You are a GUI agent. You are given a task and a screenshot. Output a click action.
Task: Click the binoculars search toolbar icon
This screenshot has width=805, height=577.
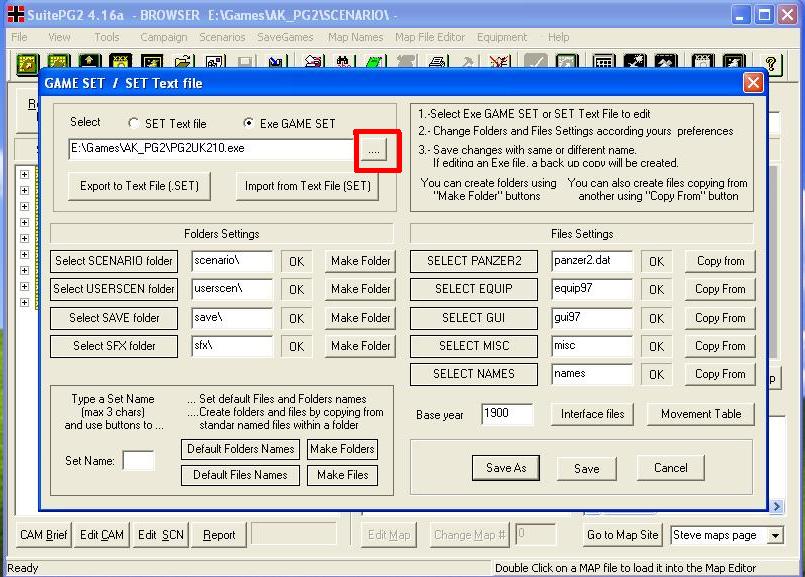pyautogui.click(x=343, y=64)
